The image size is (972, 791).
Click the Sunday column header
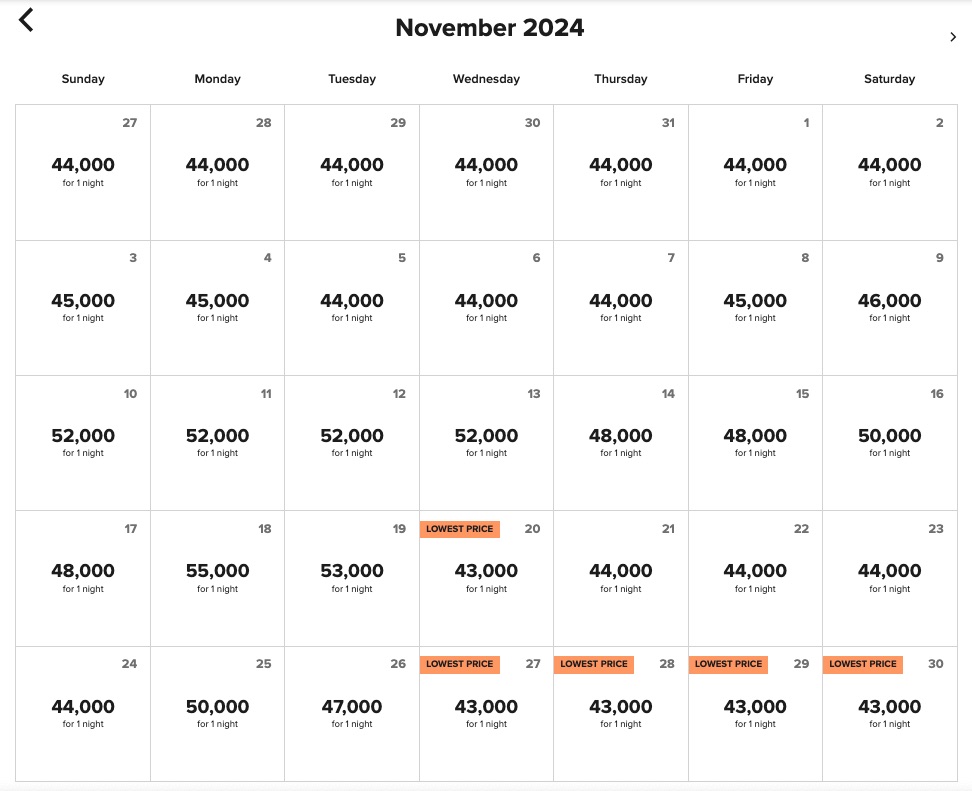point(82,79)
